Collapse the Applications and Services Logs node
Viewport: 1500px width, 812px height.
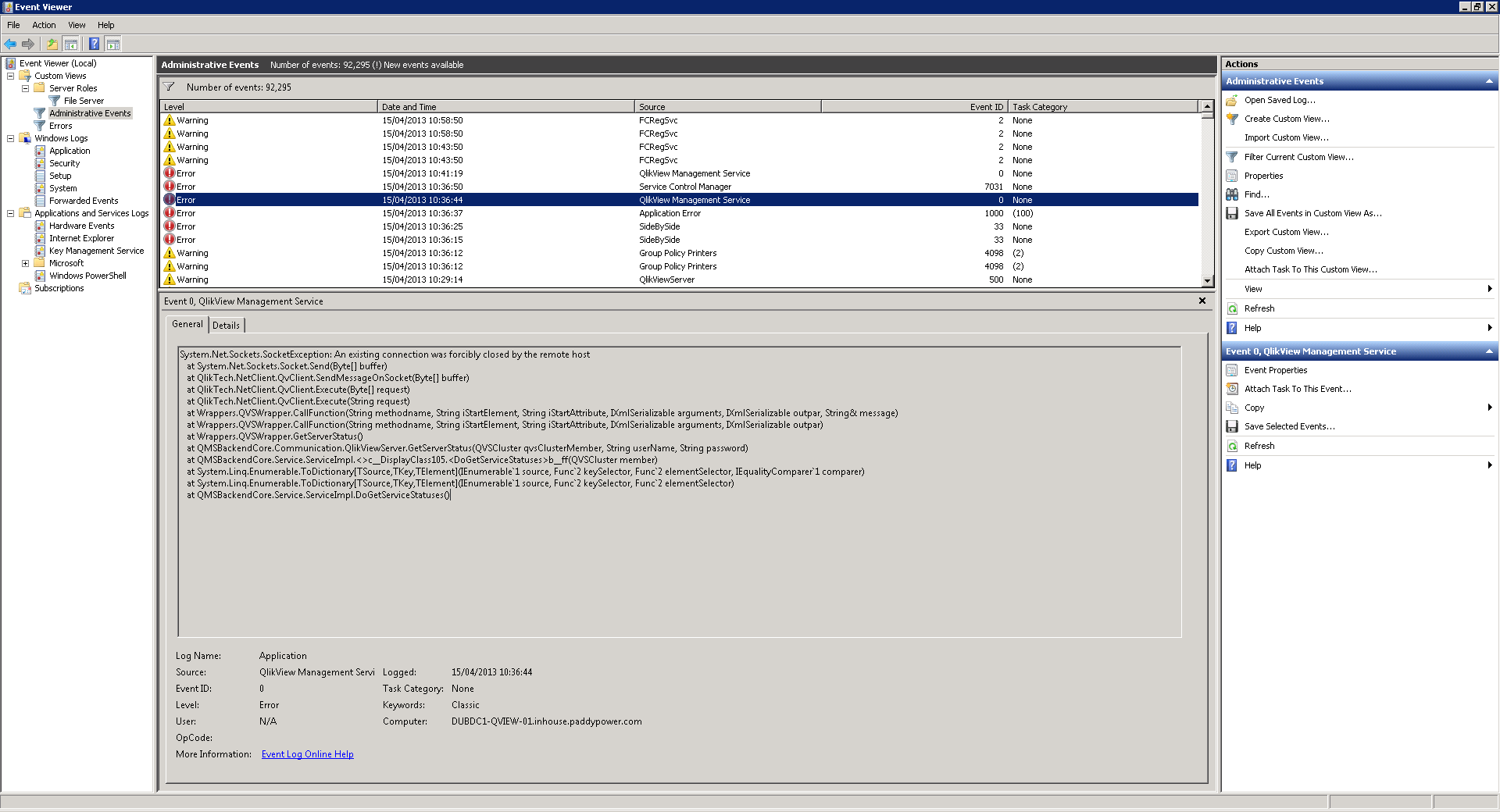(10, 213)
